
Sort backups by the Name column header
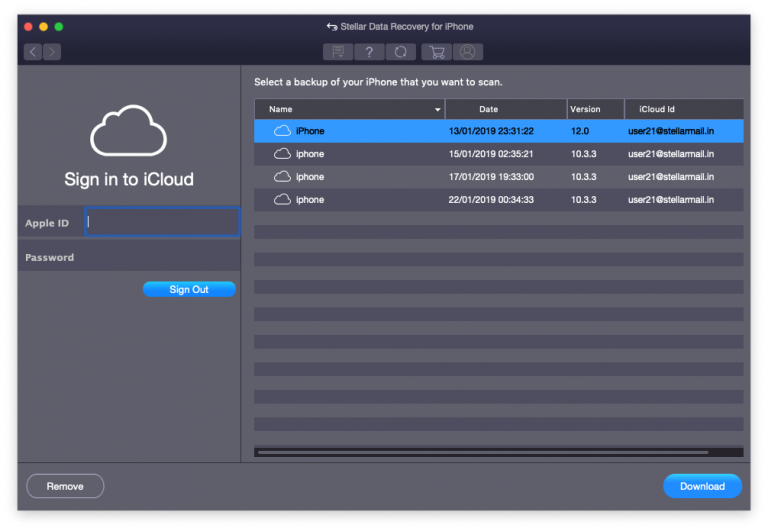350,109
